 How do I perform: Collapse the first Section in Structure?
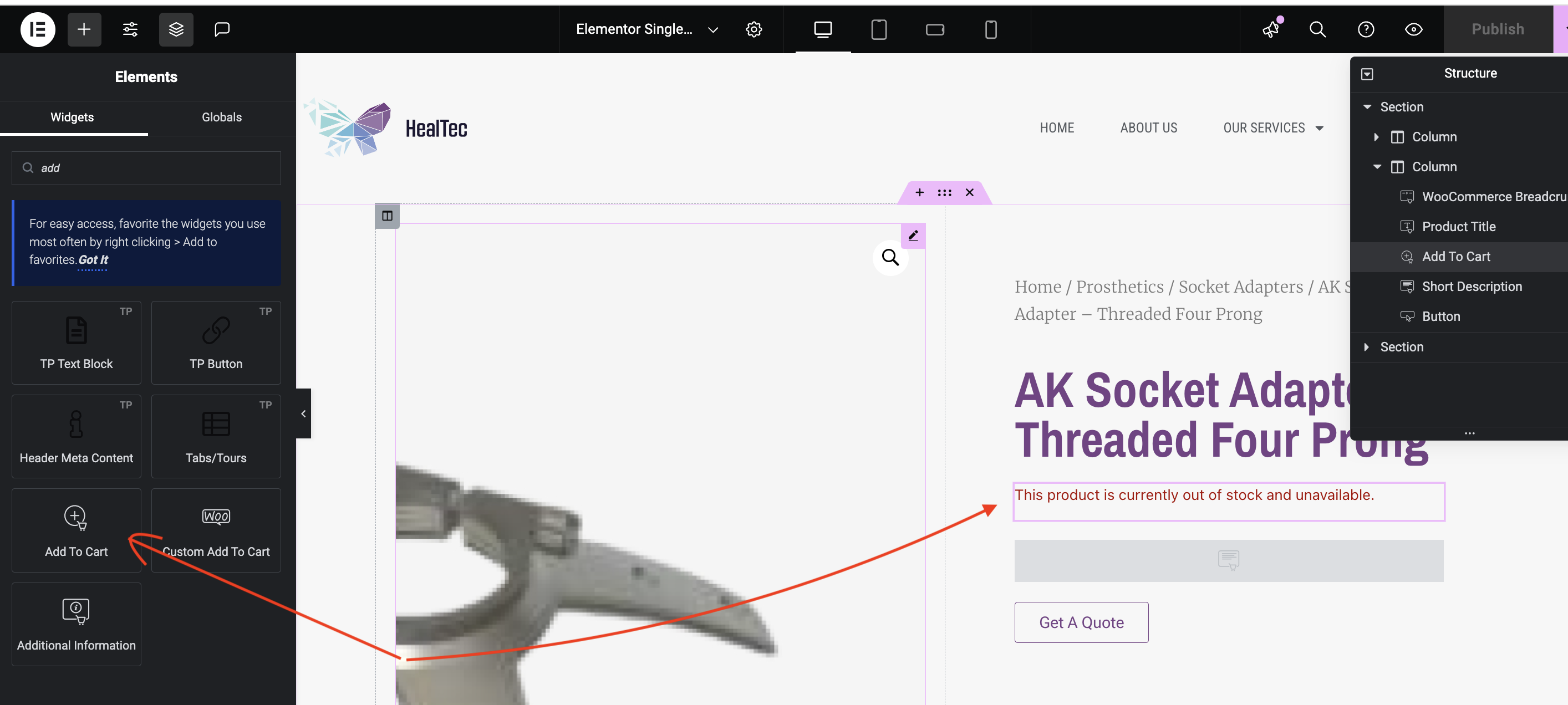pyautogui.click(x=1367, y=107)
